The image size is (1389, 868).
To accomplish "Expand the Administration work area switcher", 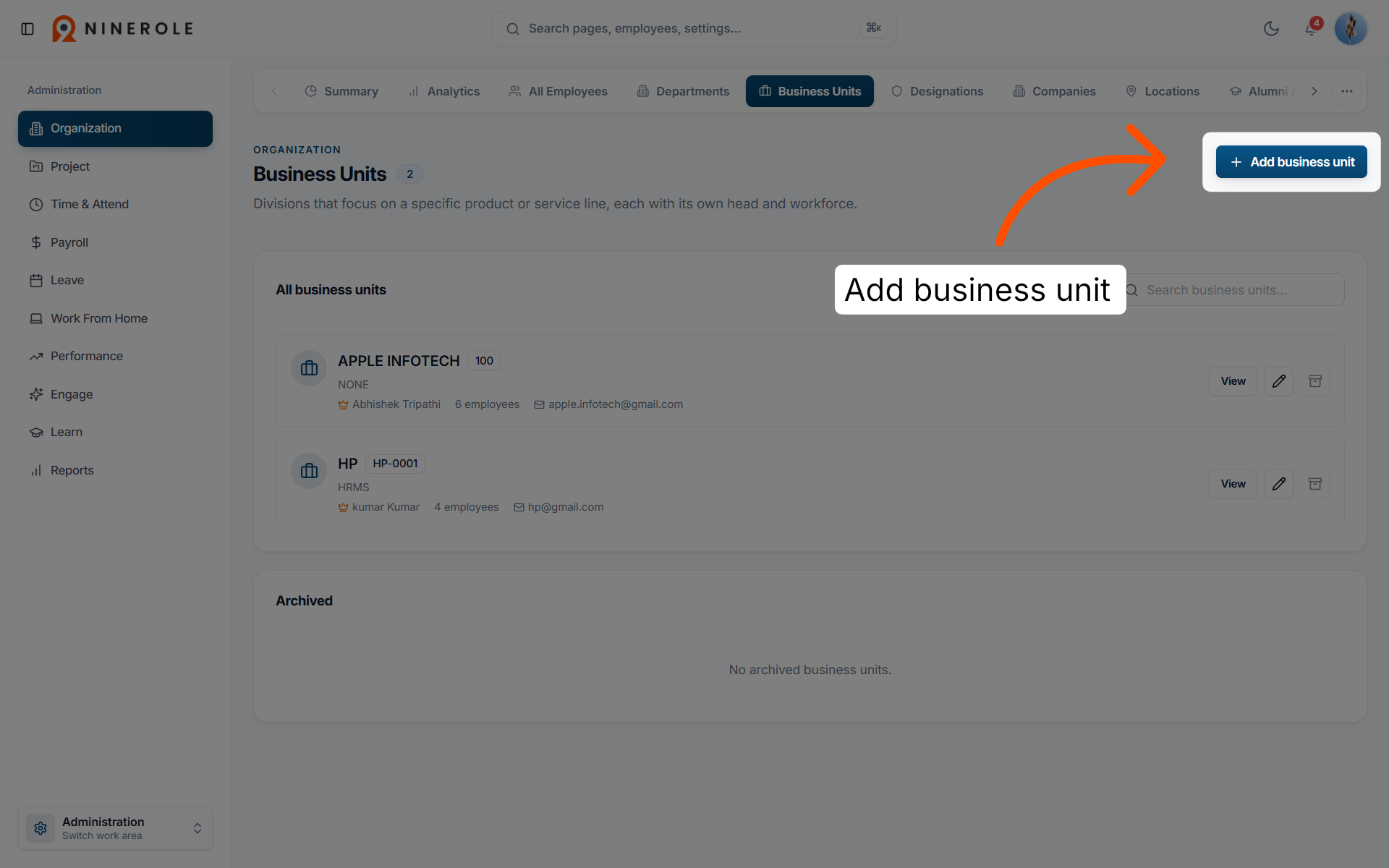I will click(x=115, y=828).
